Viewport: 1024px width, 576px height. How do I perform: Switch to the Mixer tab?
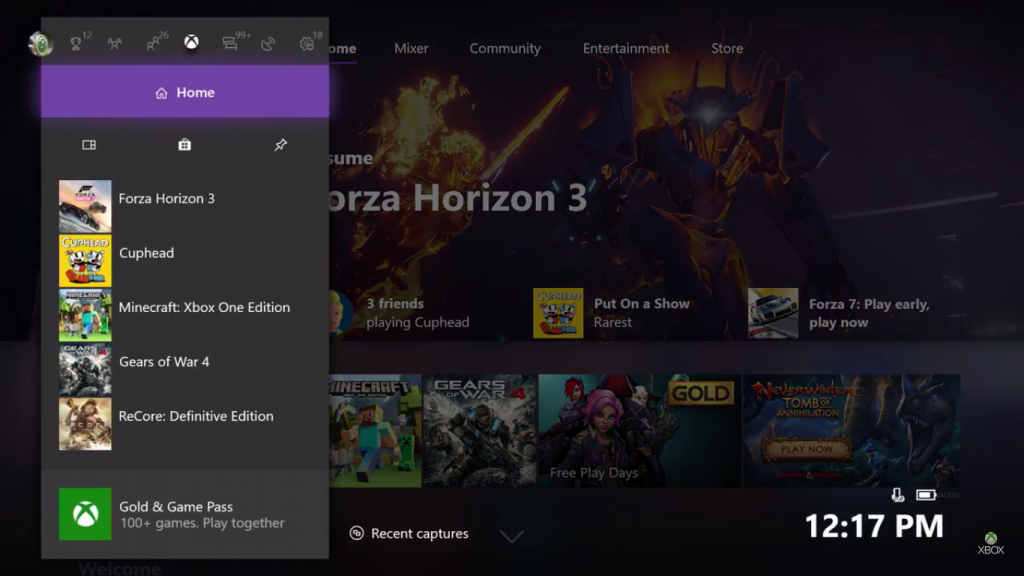click(411, 48)
